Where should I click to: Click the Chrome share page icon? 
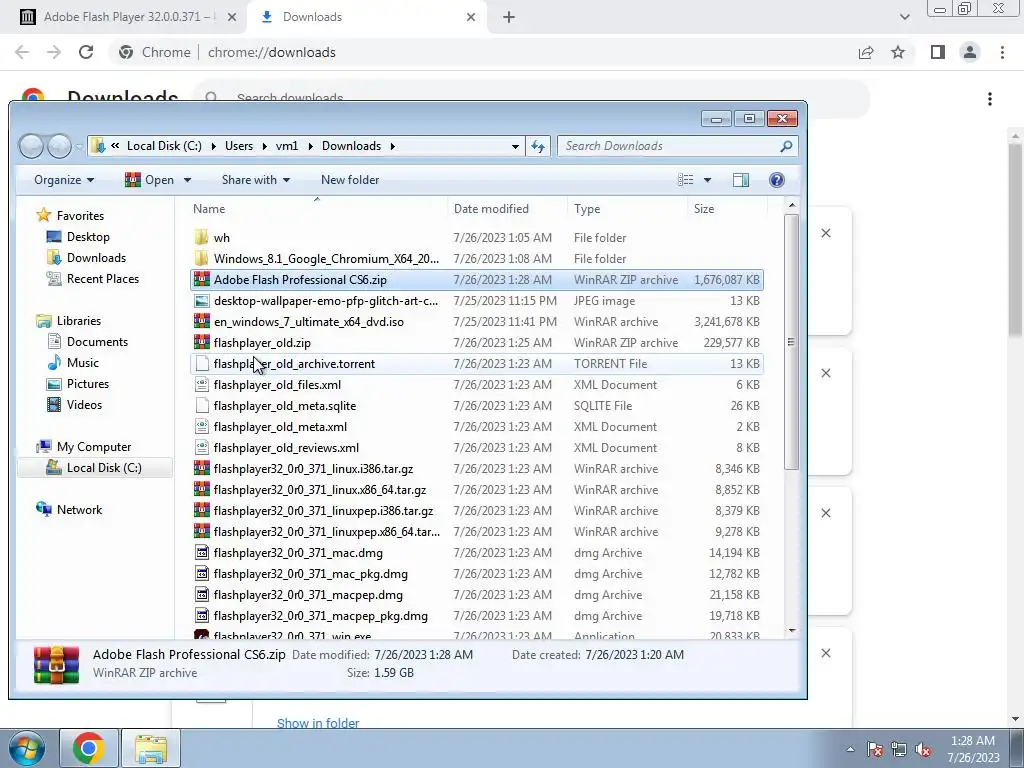[866, 52]
